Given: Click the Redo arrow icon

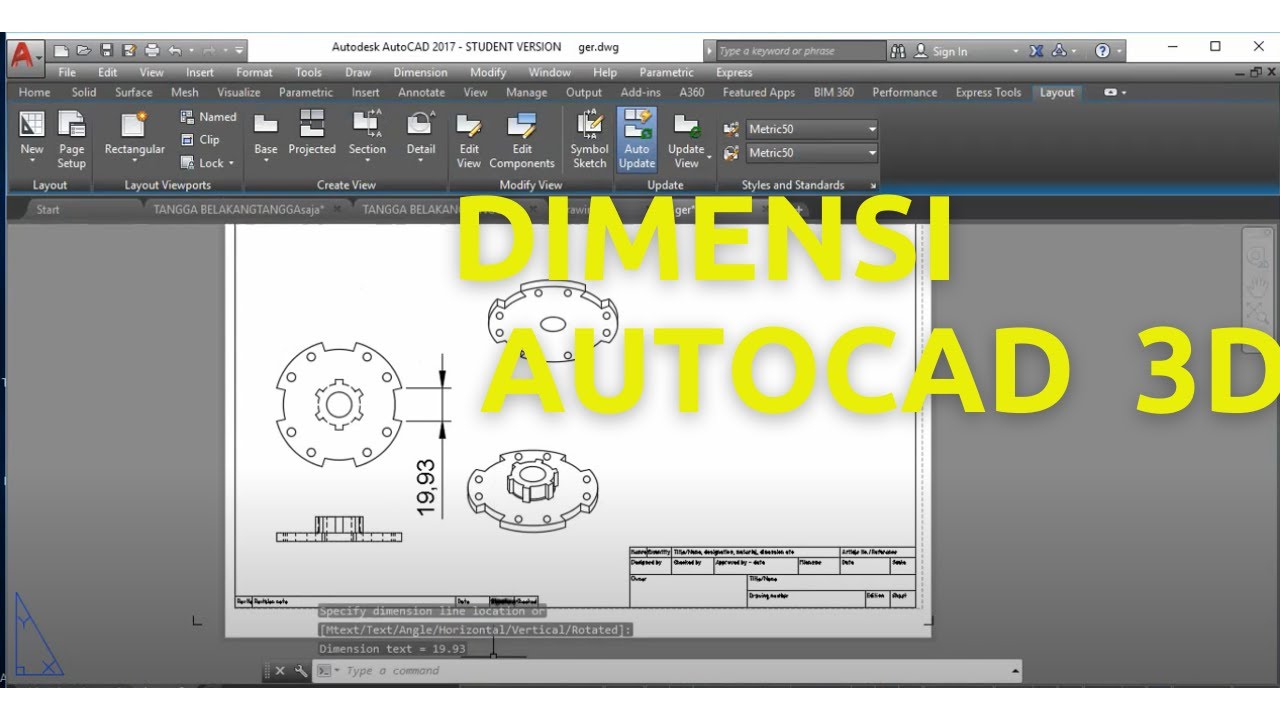Looking at the screenshot, I should pyautogui.click(x=209, y=50).
